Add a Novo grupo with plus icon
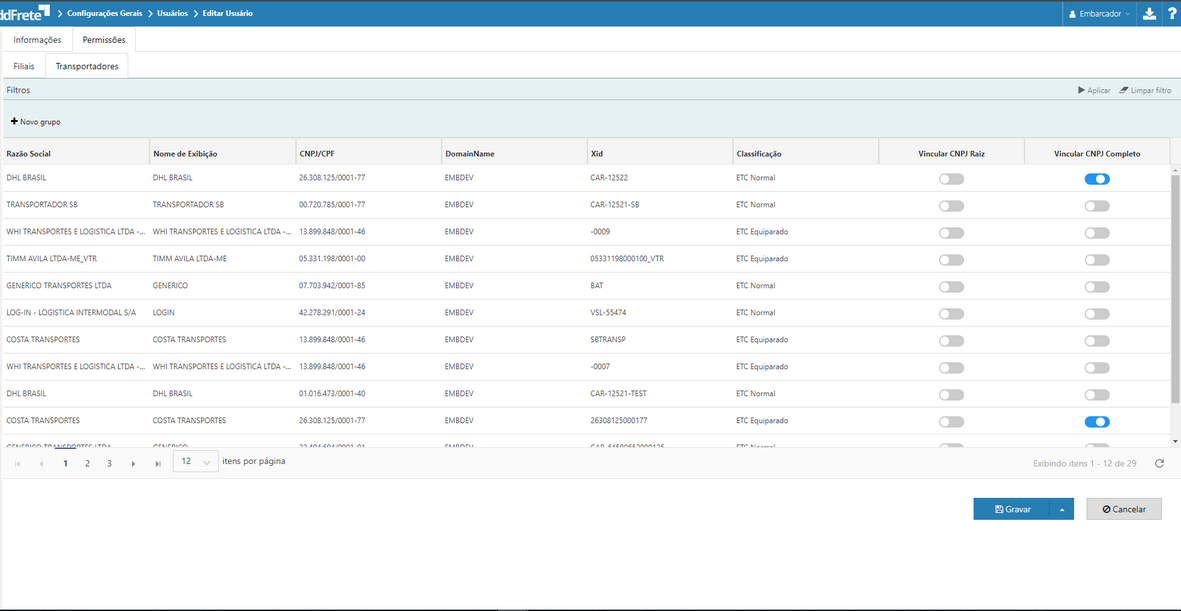This screenshot has height=611, width=1181. click(x=15, y=122)
